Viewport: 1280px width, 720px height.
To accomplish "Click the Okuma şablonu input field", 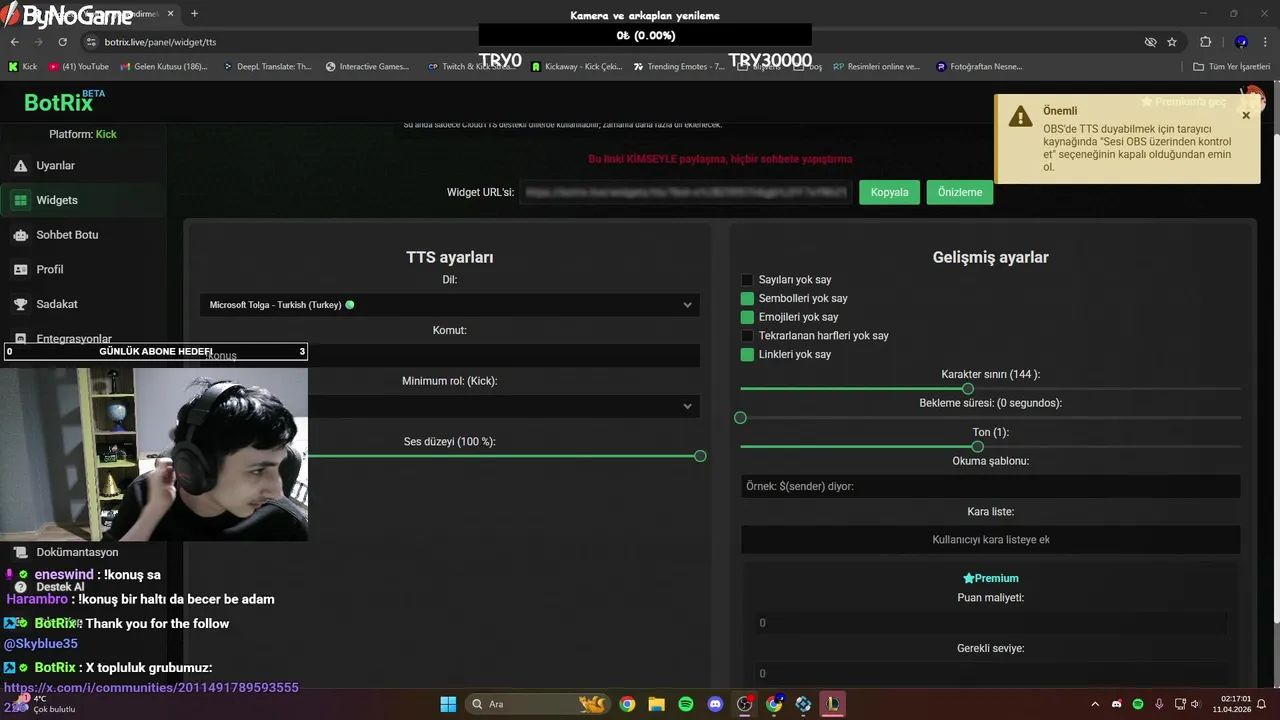I will (x=990, y=486).
